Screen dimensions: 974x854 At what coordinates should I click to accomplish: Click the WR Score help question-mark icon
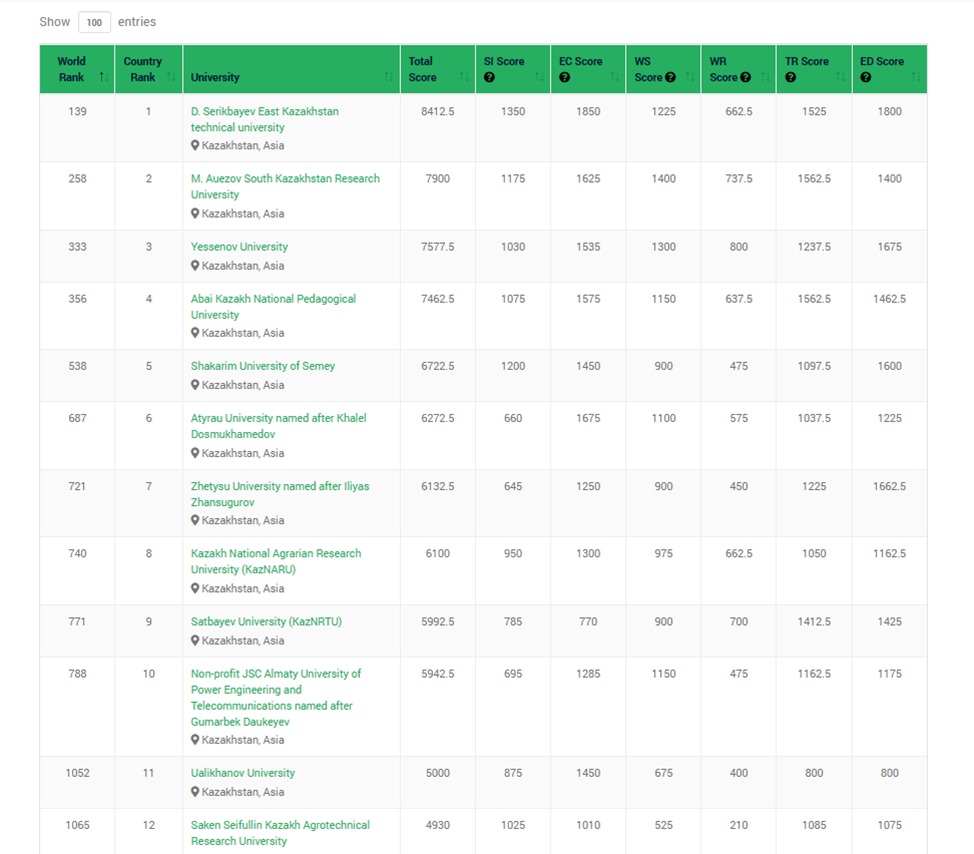[x=745, y=78]
